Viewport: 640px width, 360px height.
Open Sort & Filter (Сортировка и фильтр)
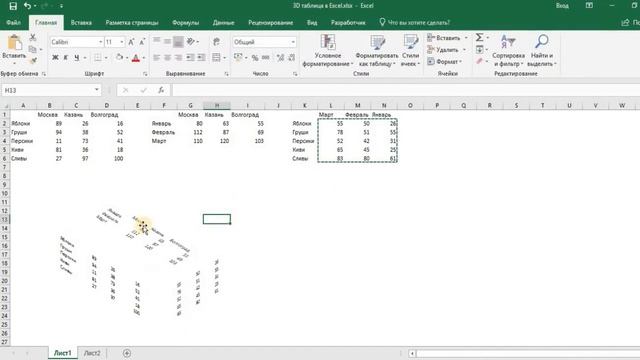[508, 51]
